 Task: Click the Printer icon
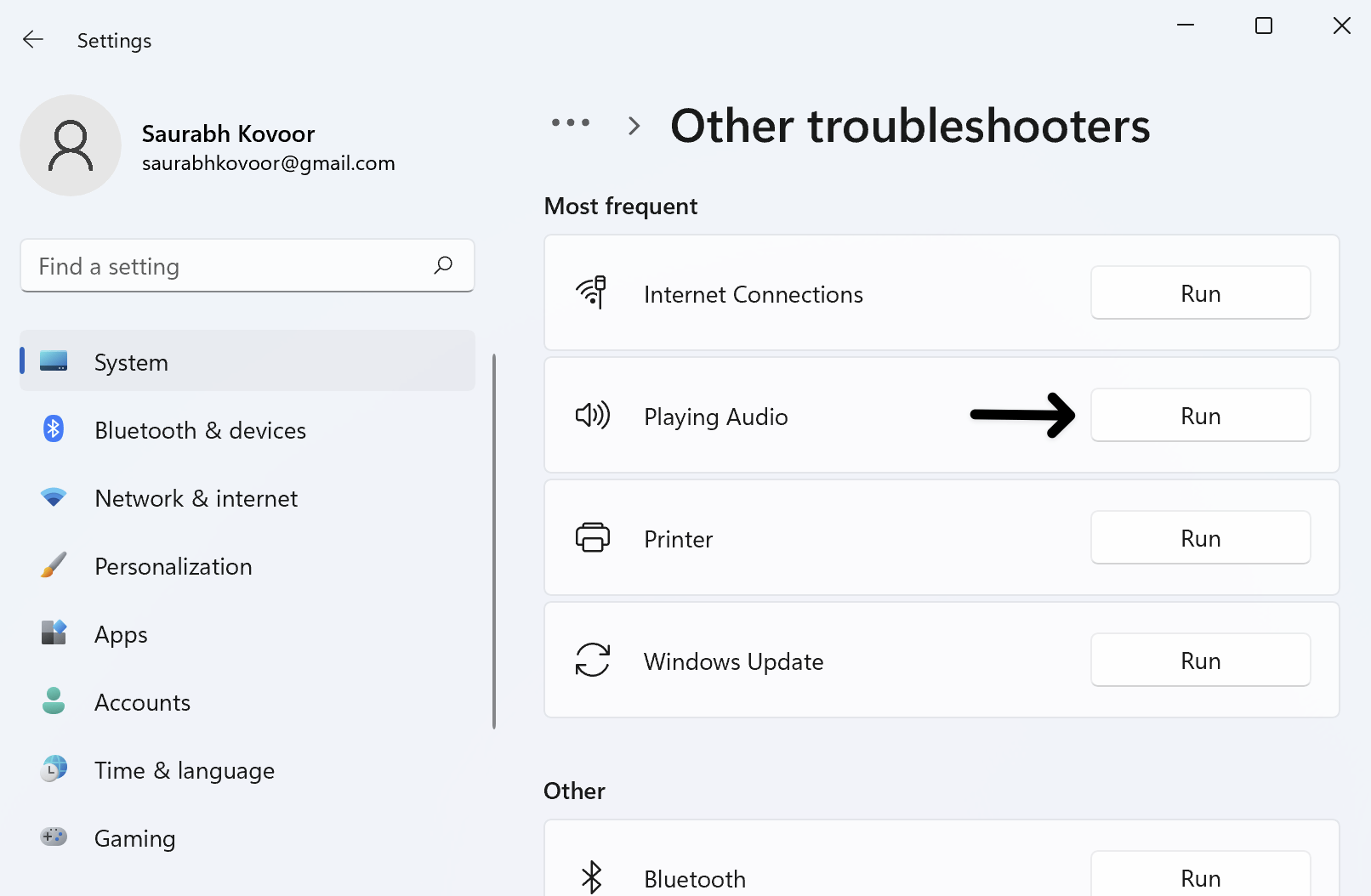click(593, 537)
